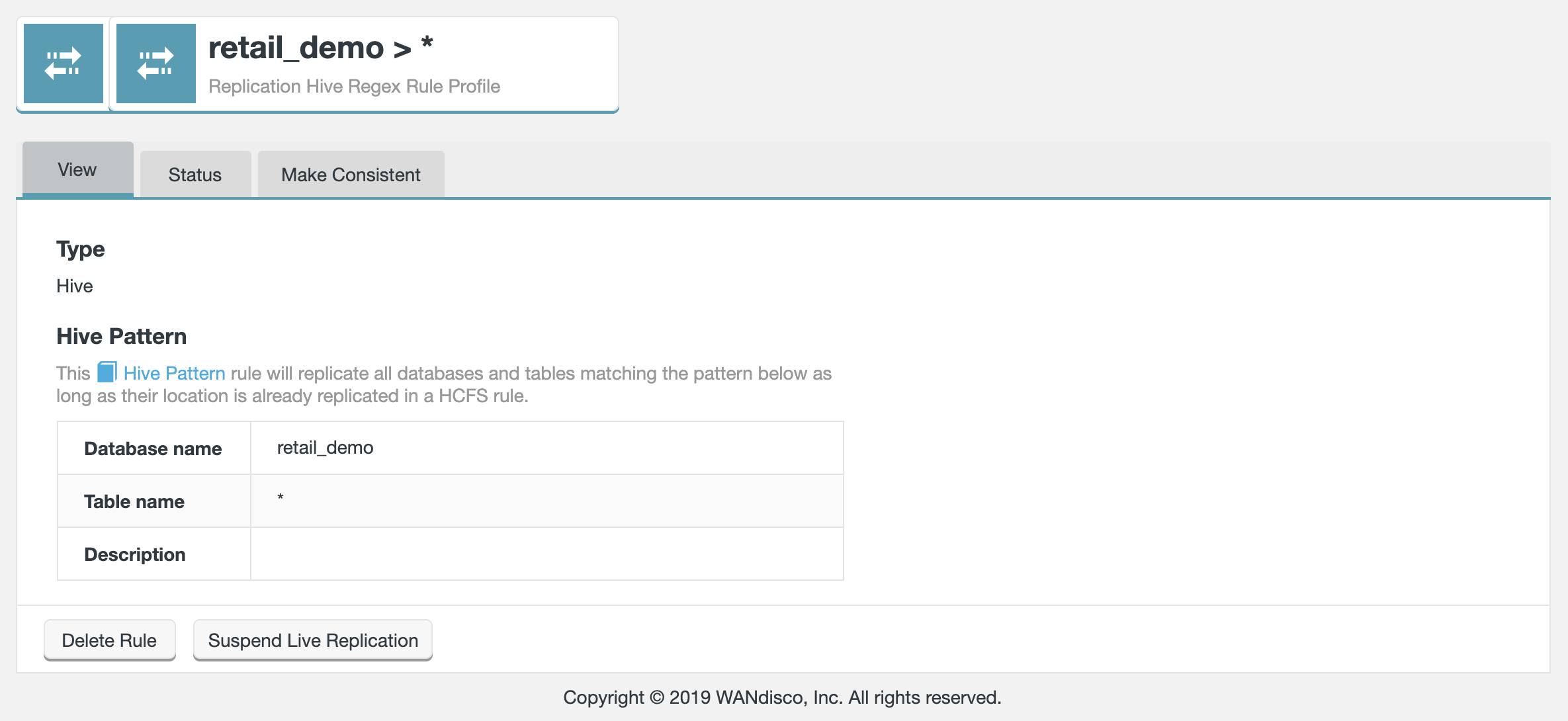The image size is (1568, 721).
Task: Click the Database name row label
Action: click(x=153, y=448)
